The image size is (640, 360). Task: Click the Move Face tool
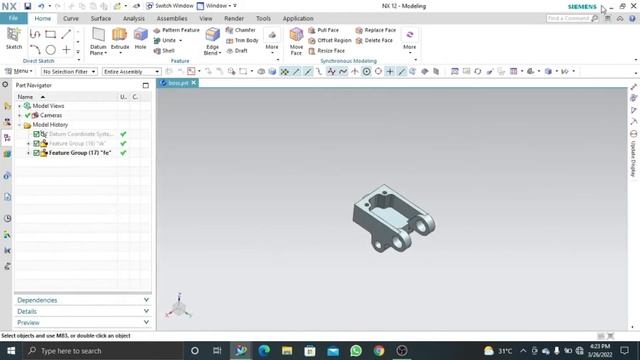click(x=296, y=41)
